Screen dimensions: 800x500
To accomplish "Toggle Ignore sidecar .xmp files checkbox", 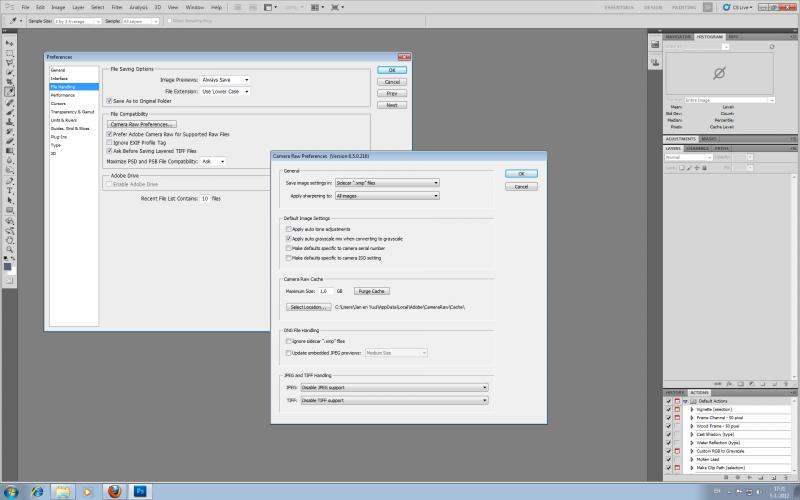I will click(x=289, y=341).
